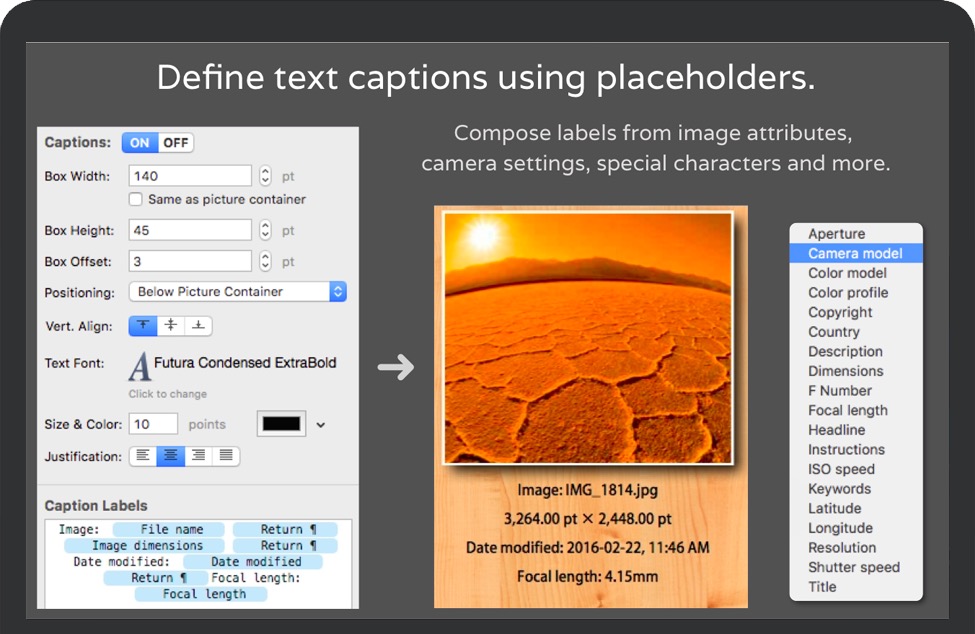Click 'Focal length:' plain text in Caption Labels
Image resolution: width=975 pixels, height=634 pixels.
click(256, 578)
